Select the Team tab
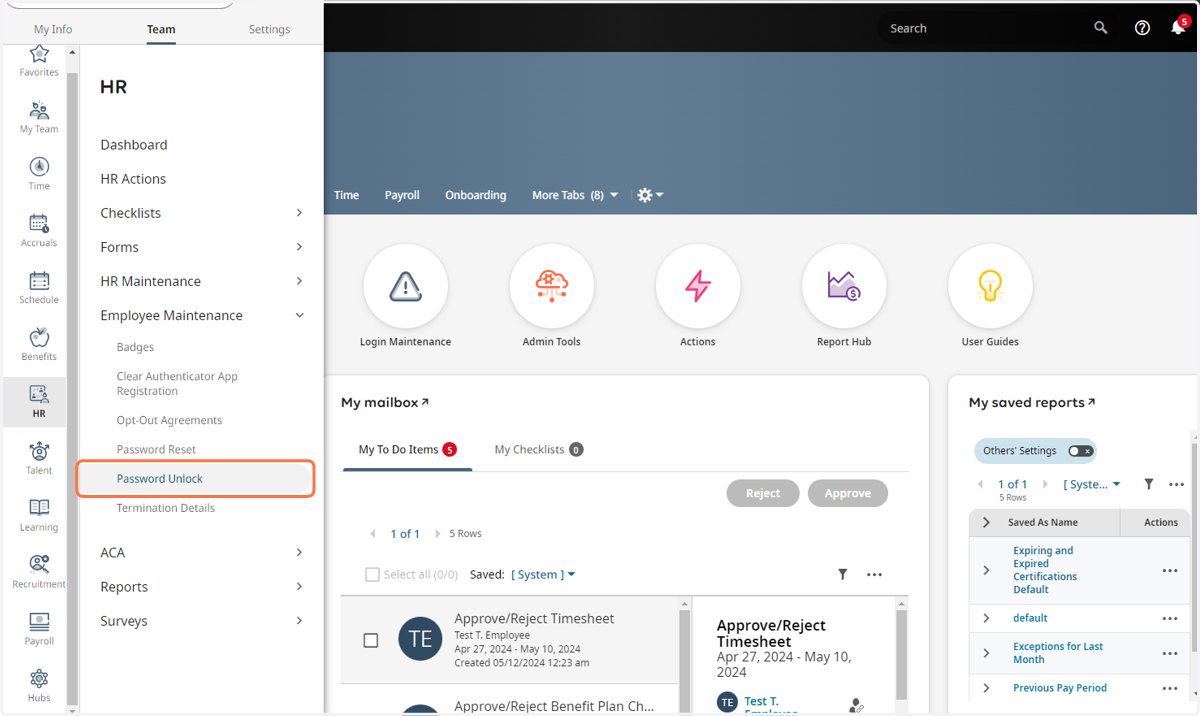 click(x=161, y=29)
